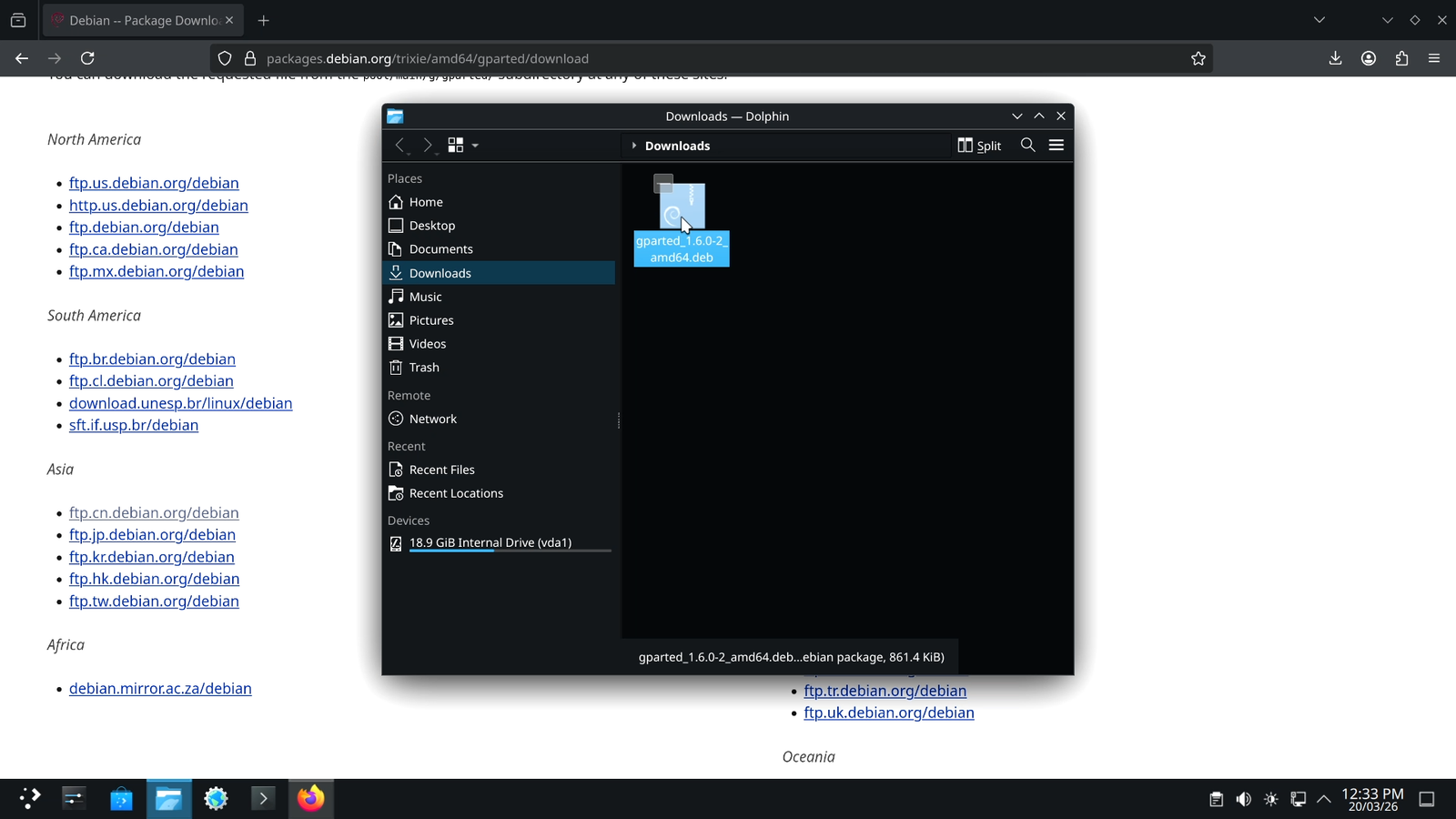1456x819 pixels.
Task: Click Firefox back arrow
Action: [x=22, y=58]
